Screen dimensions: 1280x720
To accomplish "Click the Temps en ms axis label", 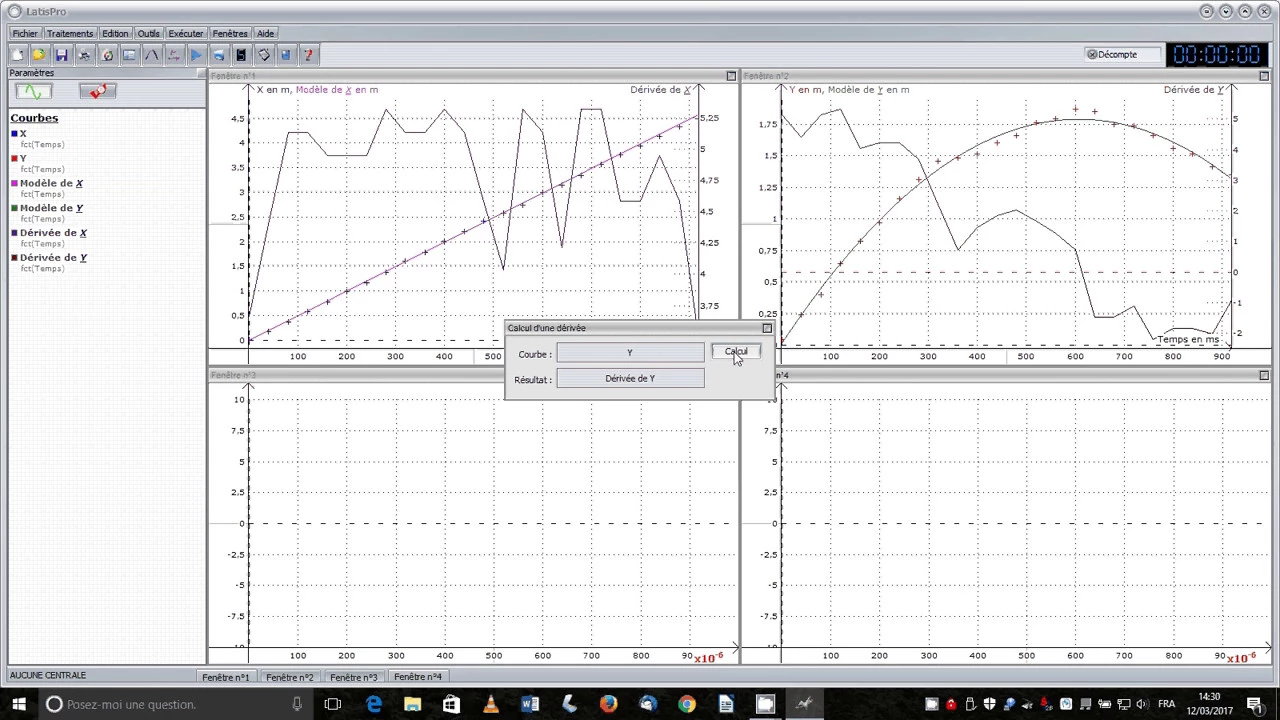I will coord(1188,340).
